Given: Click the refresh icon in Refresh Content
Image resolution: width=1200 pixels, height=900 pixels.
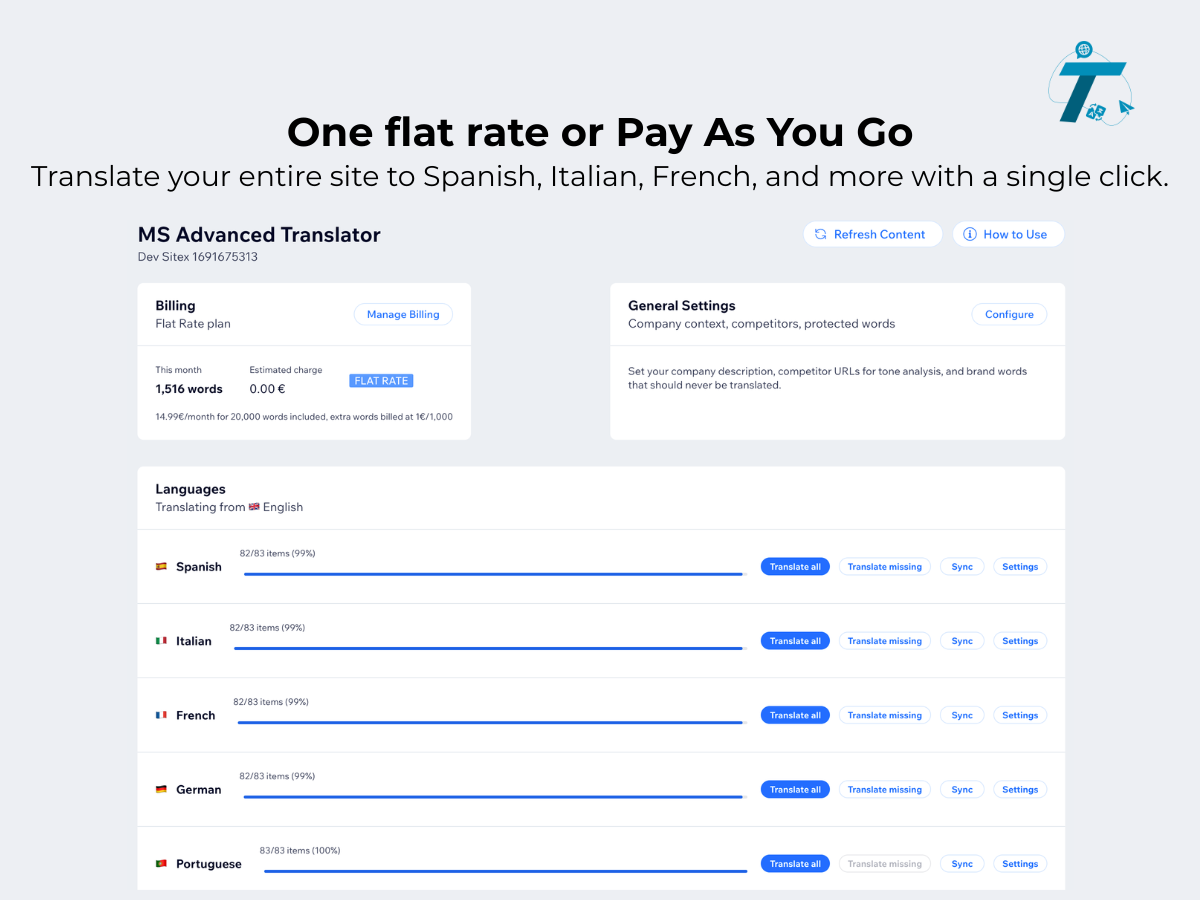Looking at the screenshot, I should (820, 234).
